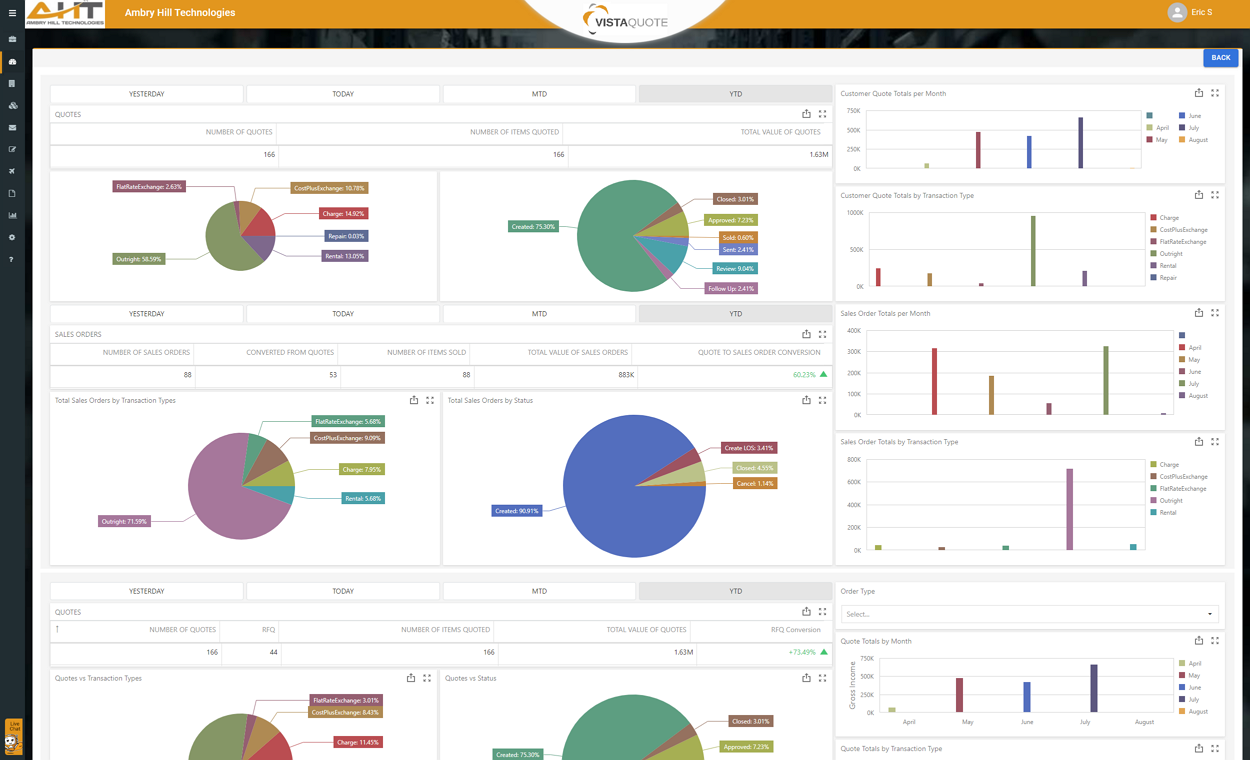Select the analytics bar-chart icon in the sidebar

pos(11,215)
